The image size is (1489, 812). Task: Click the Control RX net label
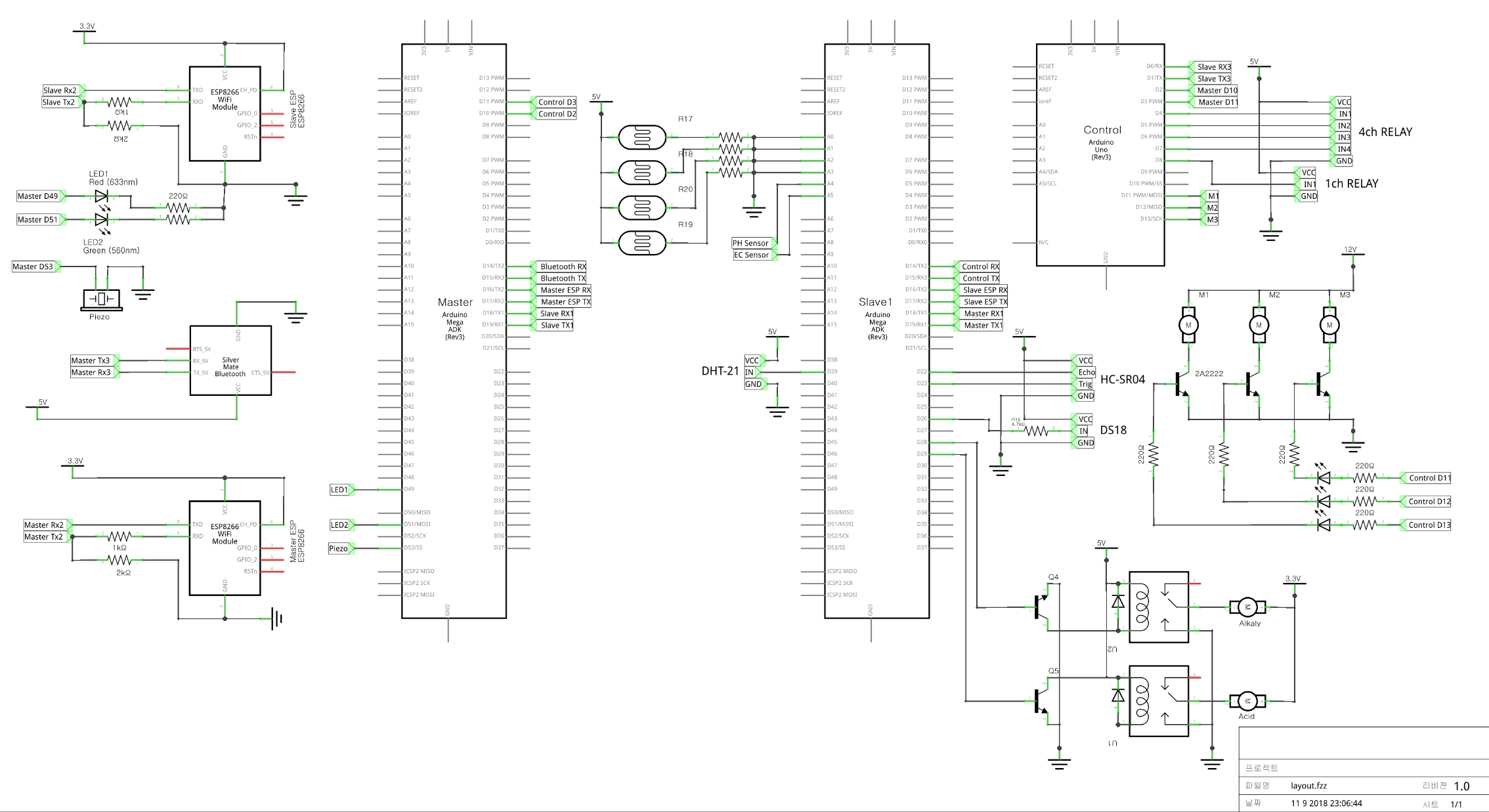[x=976, y=267]
